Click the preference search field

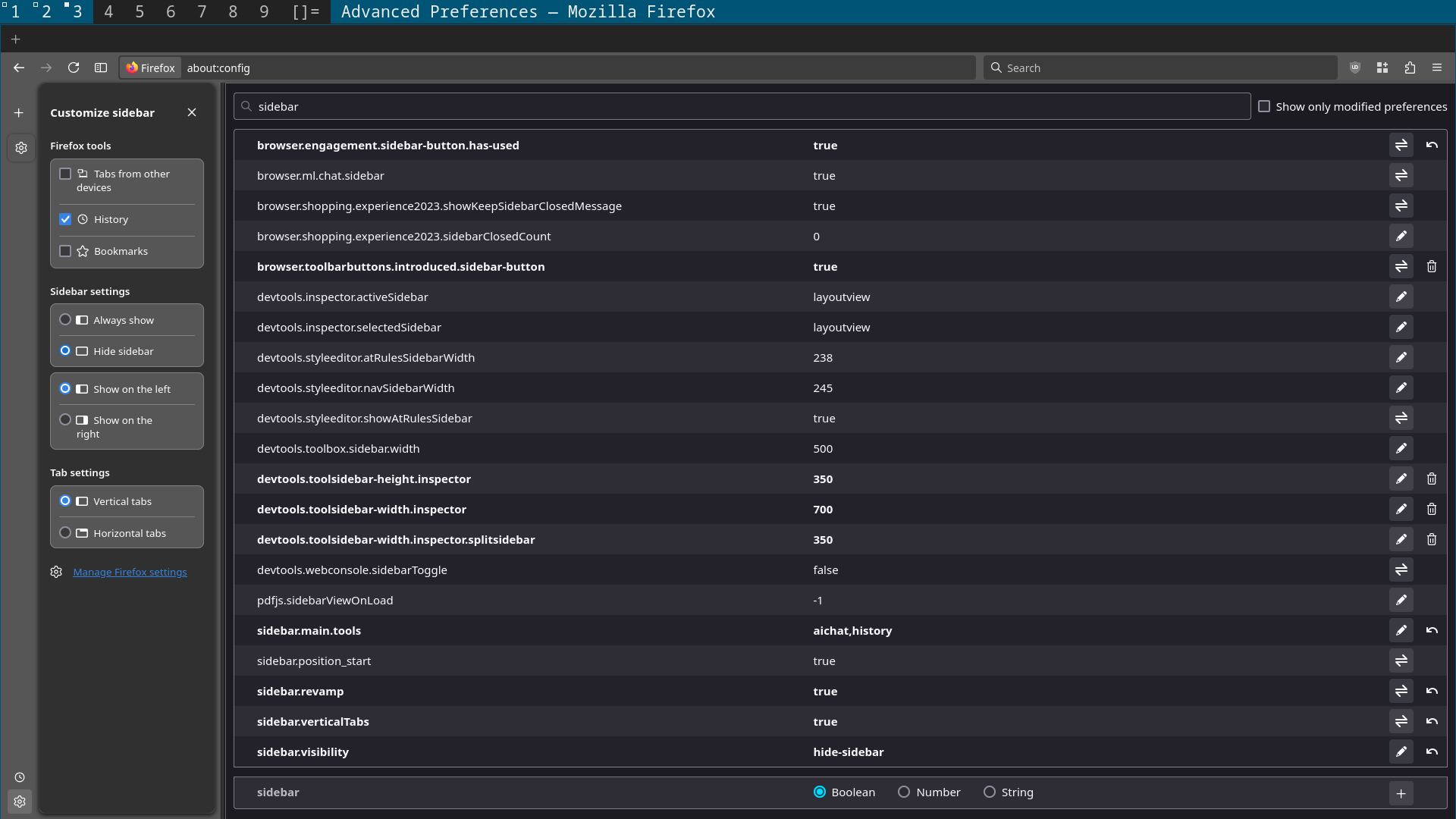[742, 107]
